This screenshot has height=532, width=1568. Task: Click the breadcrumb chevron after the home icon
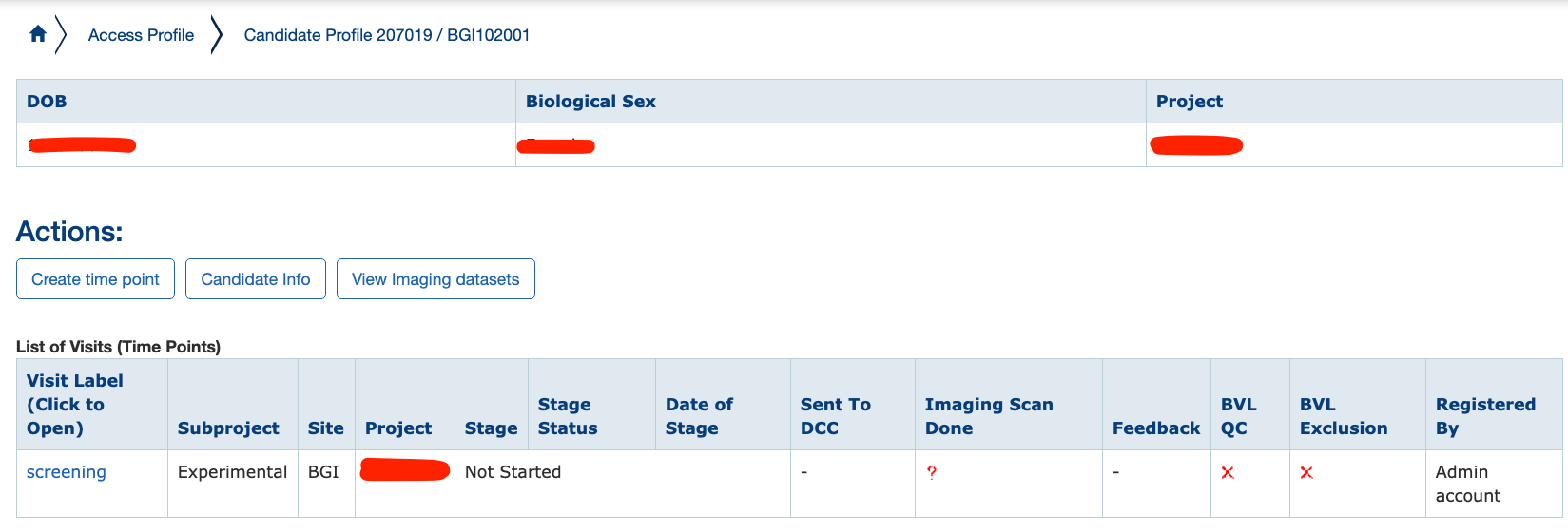[x=61, y=35]
